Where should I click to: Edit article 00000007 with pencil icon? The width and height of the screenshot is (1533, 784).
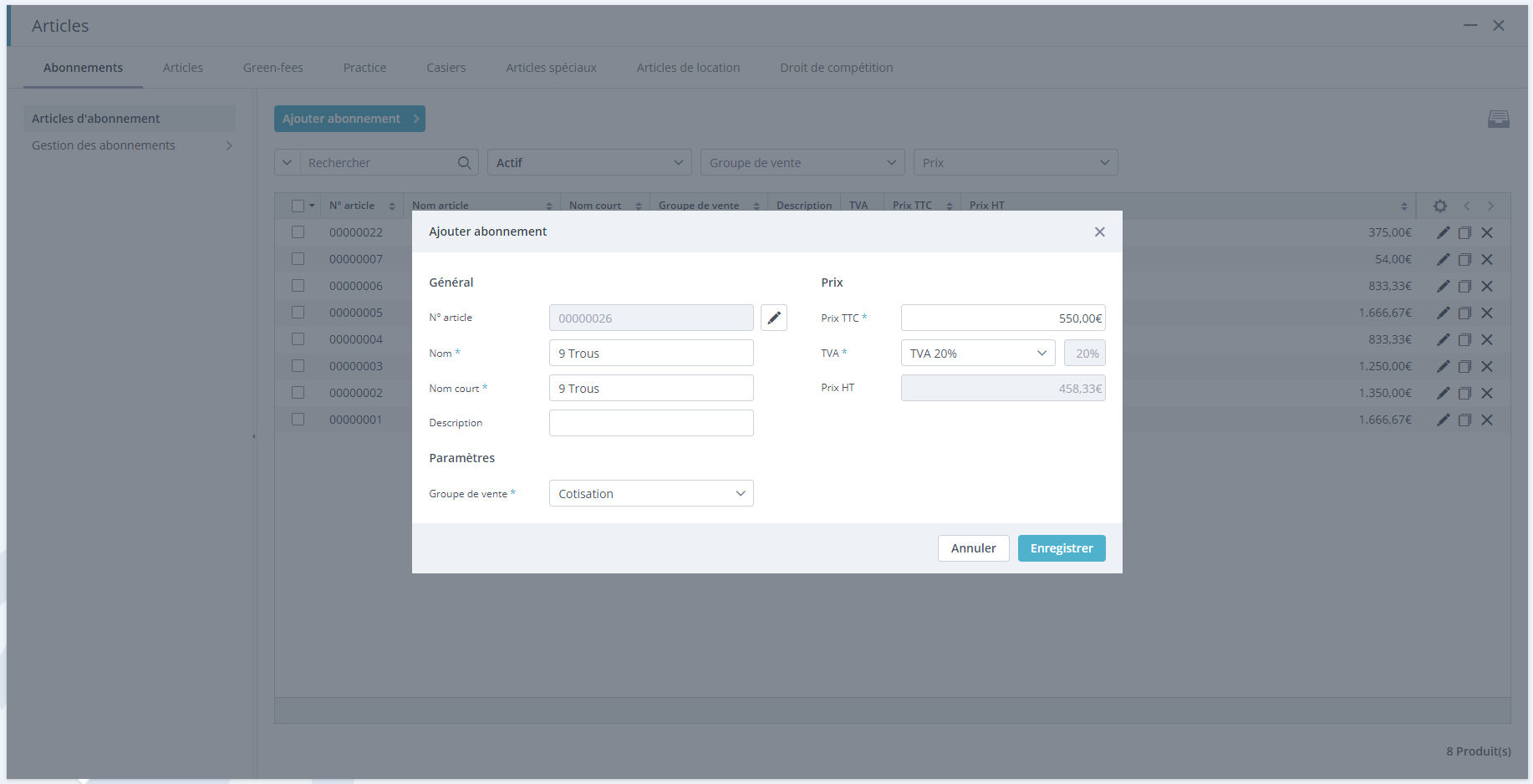(1444, 259)
